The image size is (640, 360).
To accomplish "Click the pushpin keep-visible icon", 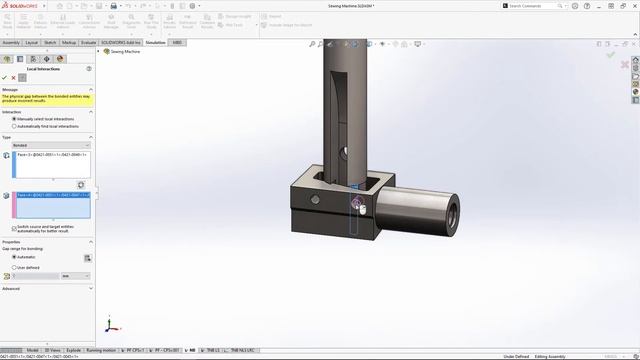I will click(x=22, y=78).
